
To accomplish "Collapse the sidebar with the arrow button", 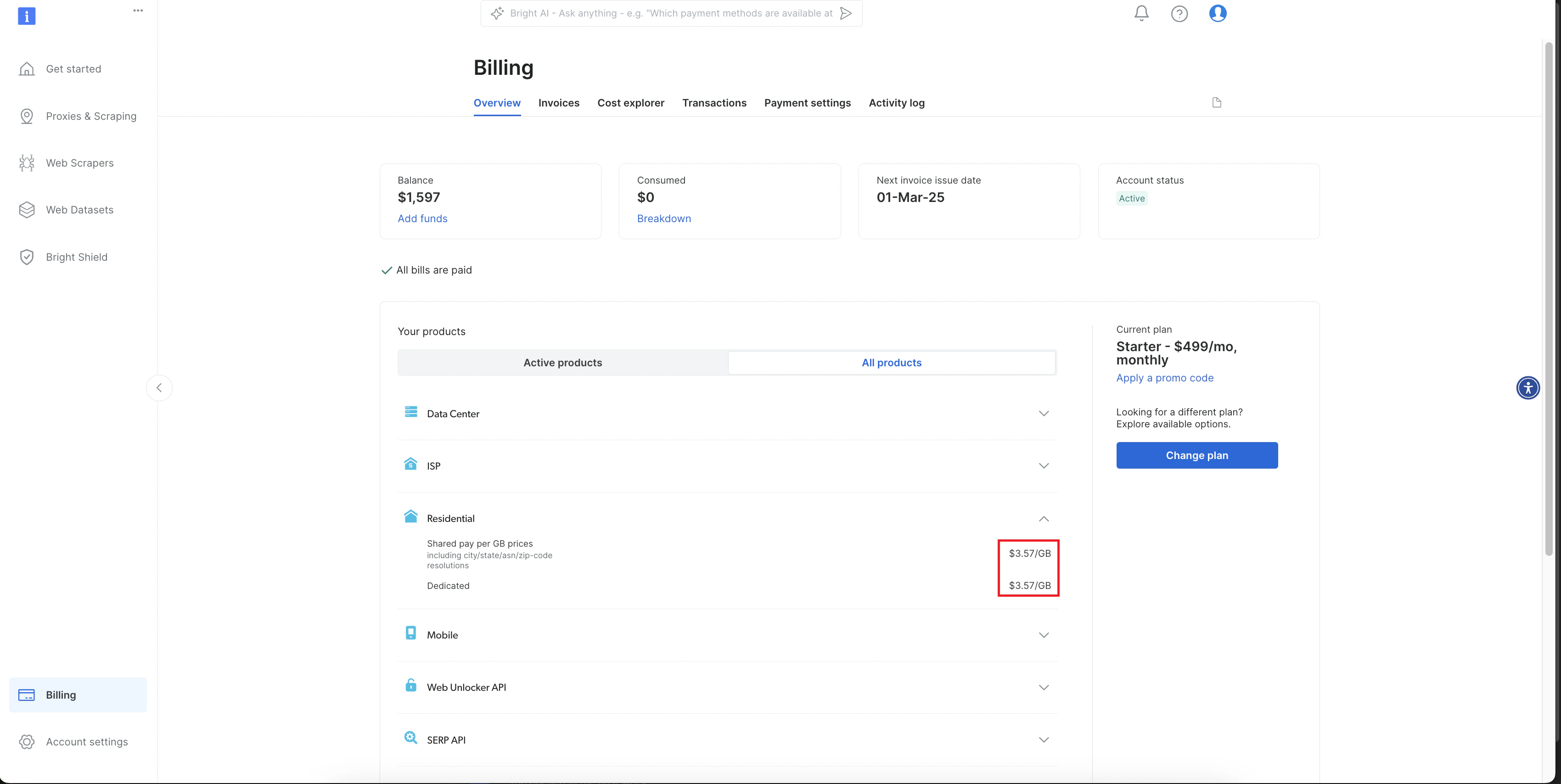I will 159,388.
